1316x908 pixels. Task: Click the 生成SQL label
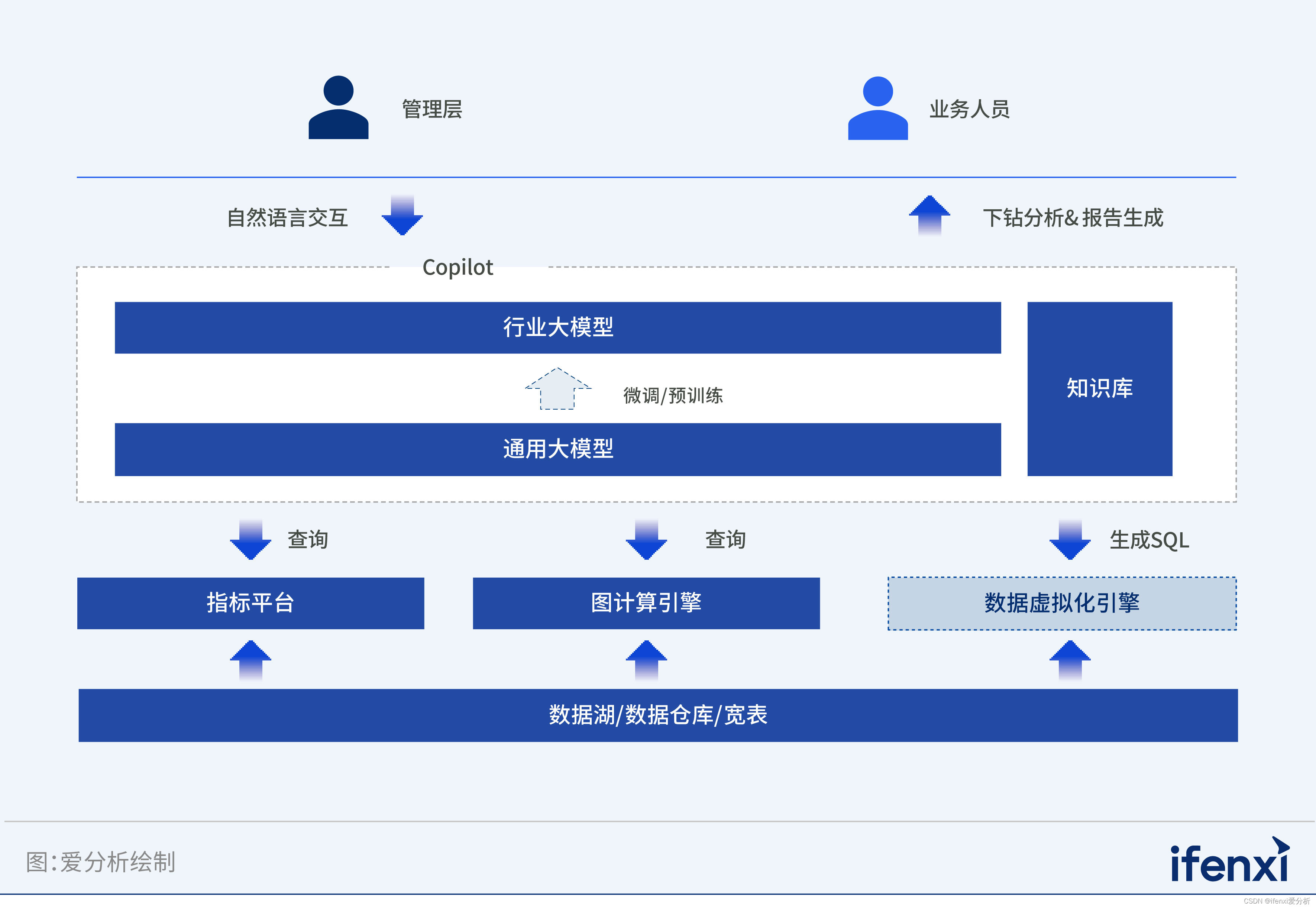[1150, 540]
